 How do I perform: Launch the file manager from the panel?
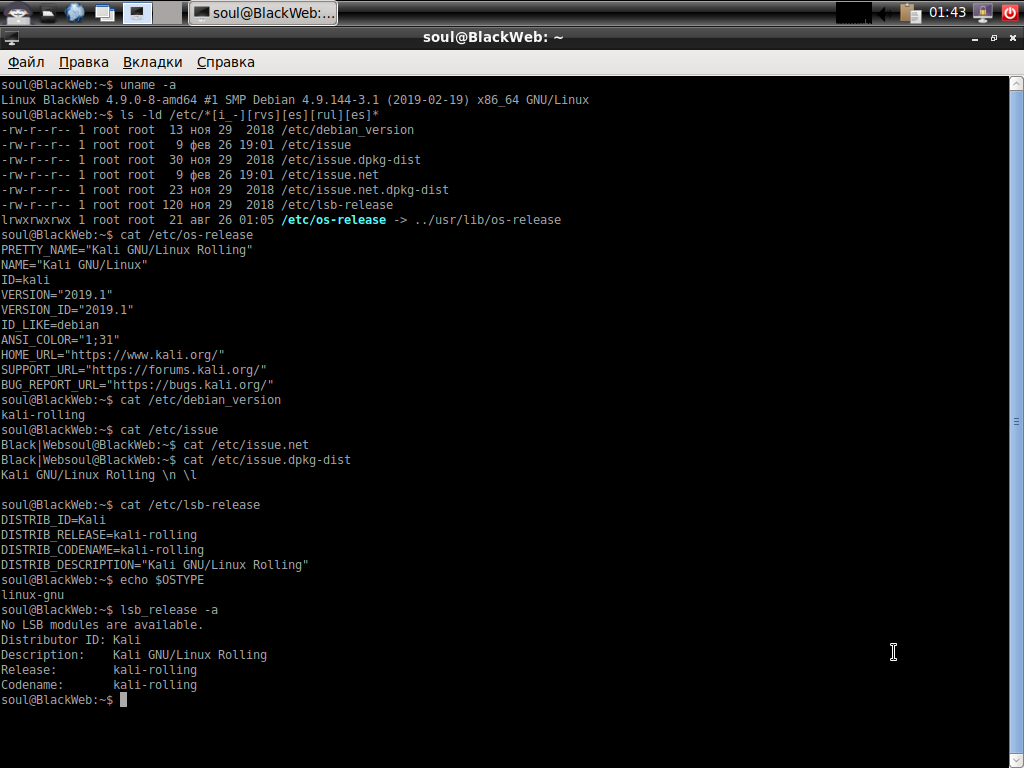[x=48, y=12]
